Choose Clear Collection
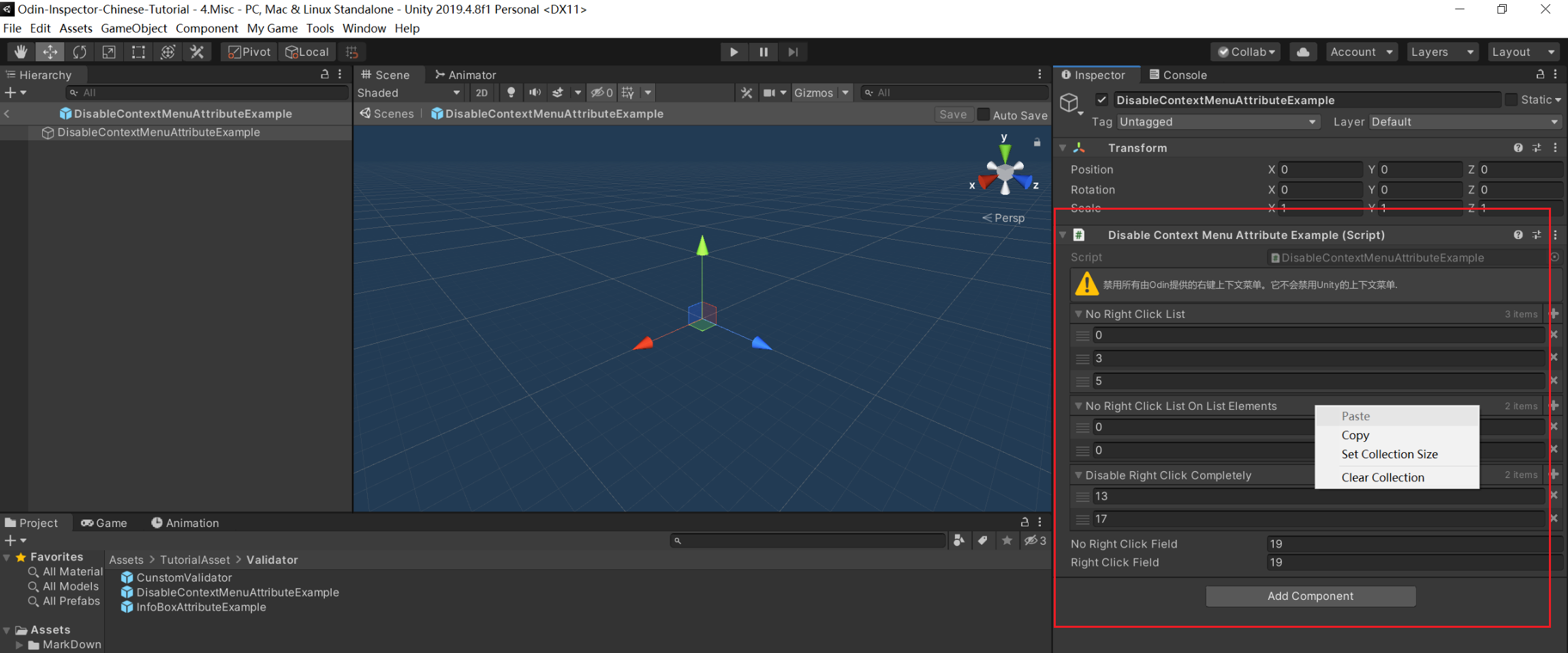The width and height of the screenshot is (1568, 653). (x=1396, y=477)
